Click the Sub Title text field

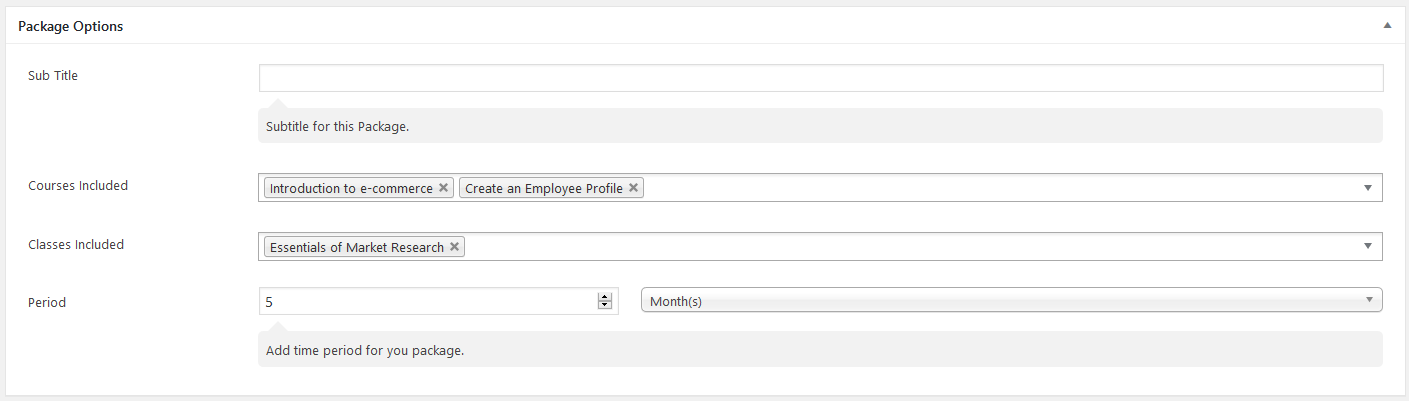point(820,78)
